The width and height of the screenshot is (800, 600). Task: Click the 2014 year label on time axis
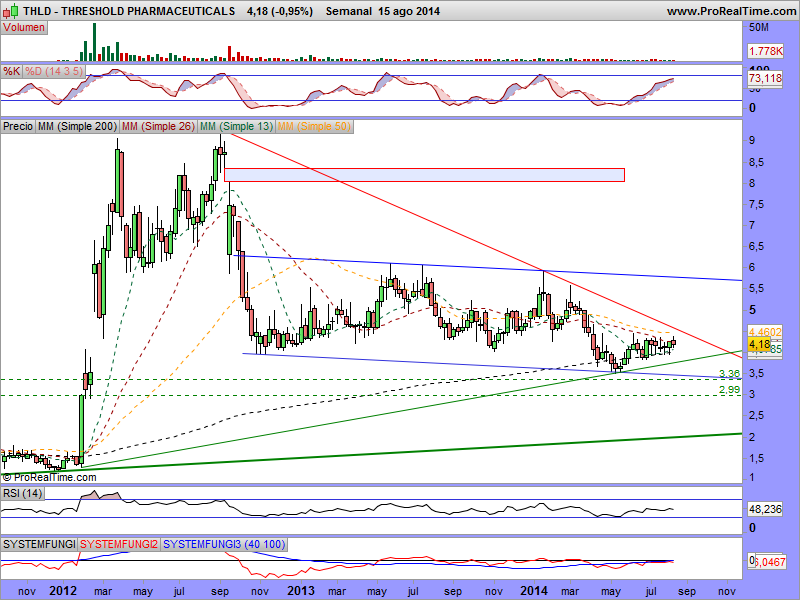pos(534,591)
